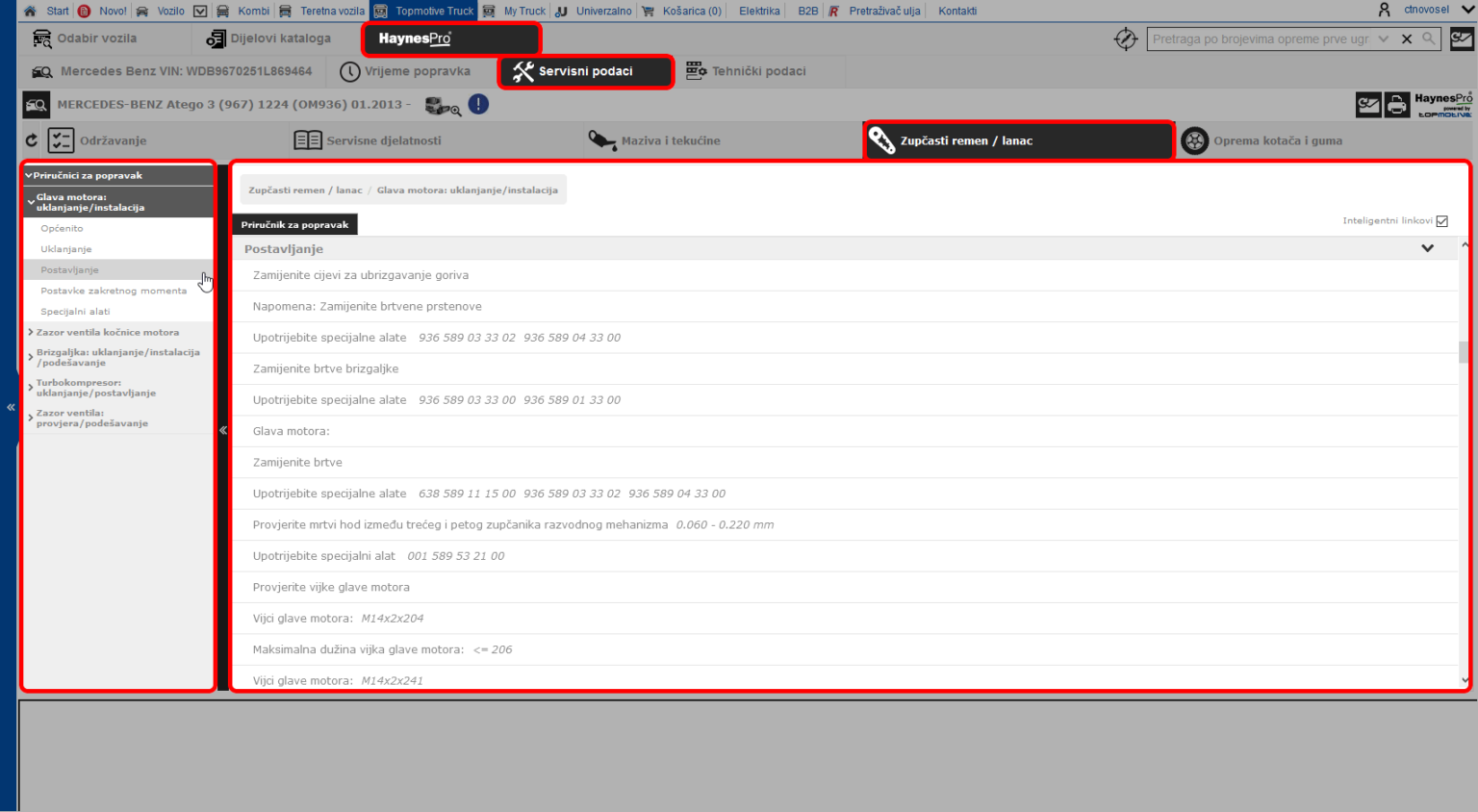This screenshot has width=1478, height=812.
Task: Click the blue exclamation info icon
Action: point(478,104)
